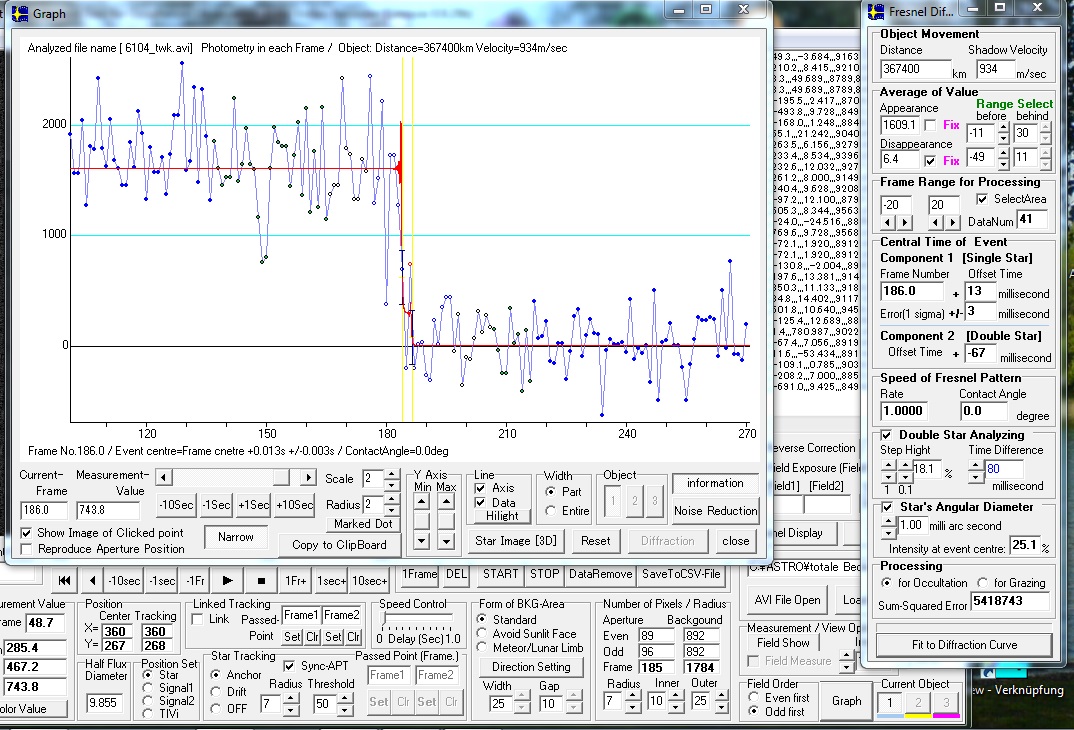This screenshot has height=730, width=1074.
Task: Click the Noise Reduction button
Action: click(x=715, y=511)
